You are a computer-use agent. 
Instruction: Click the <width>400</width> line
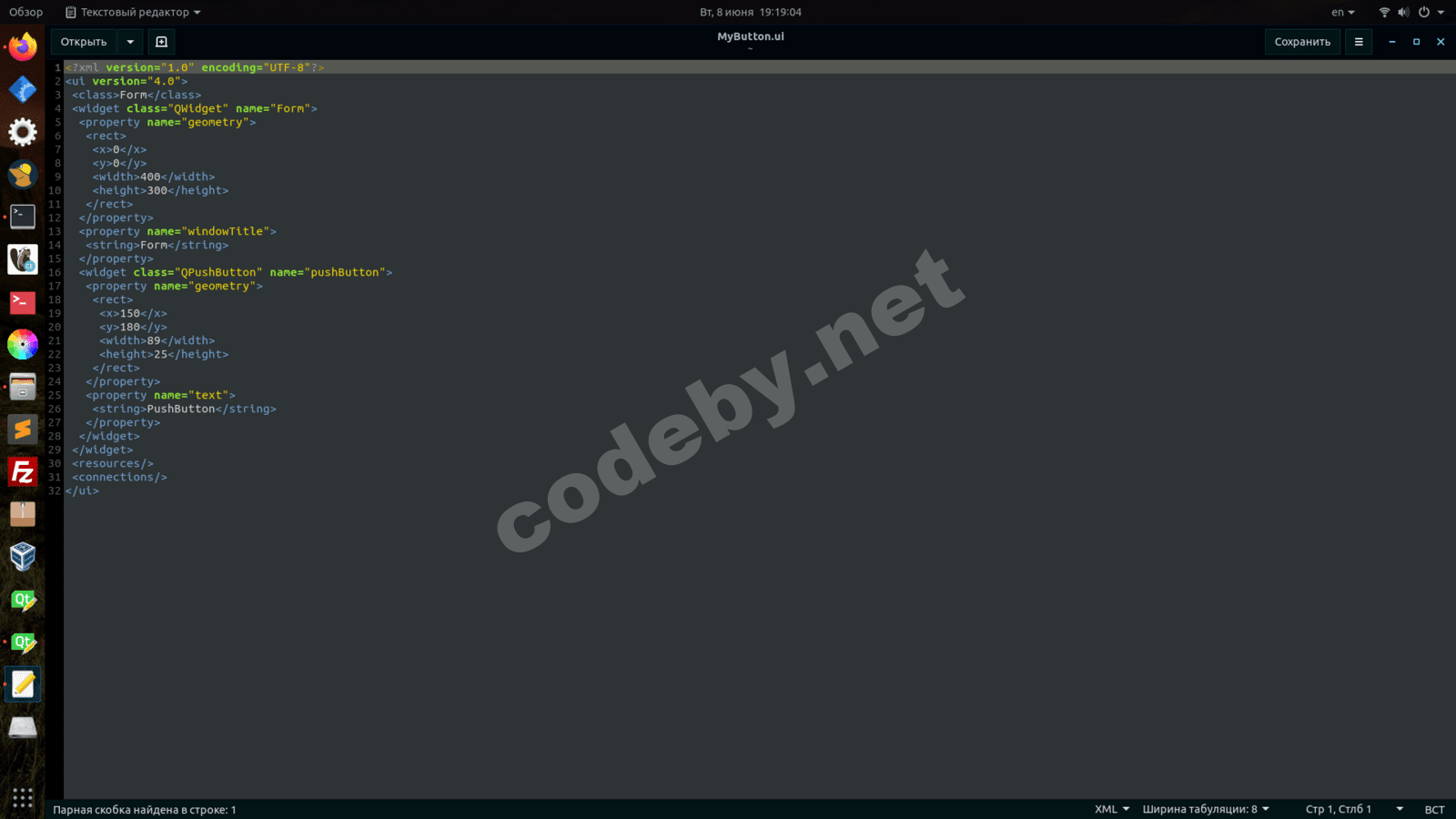(154, 177)
